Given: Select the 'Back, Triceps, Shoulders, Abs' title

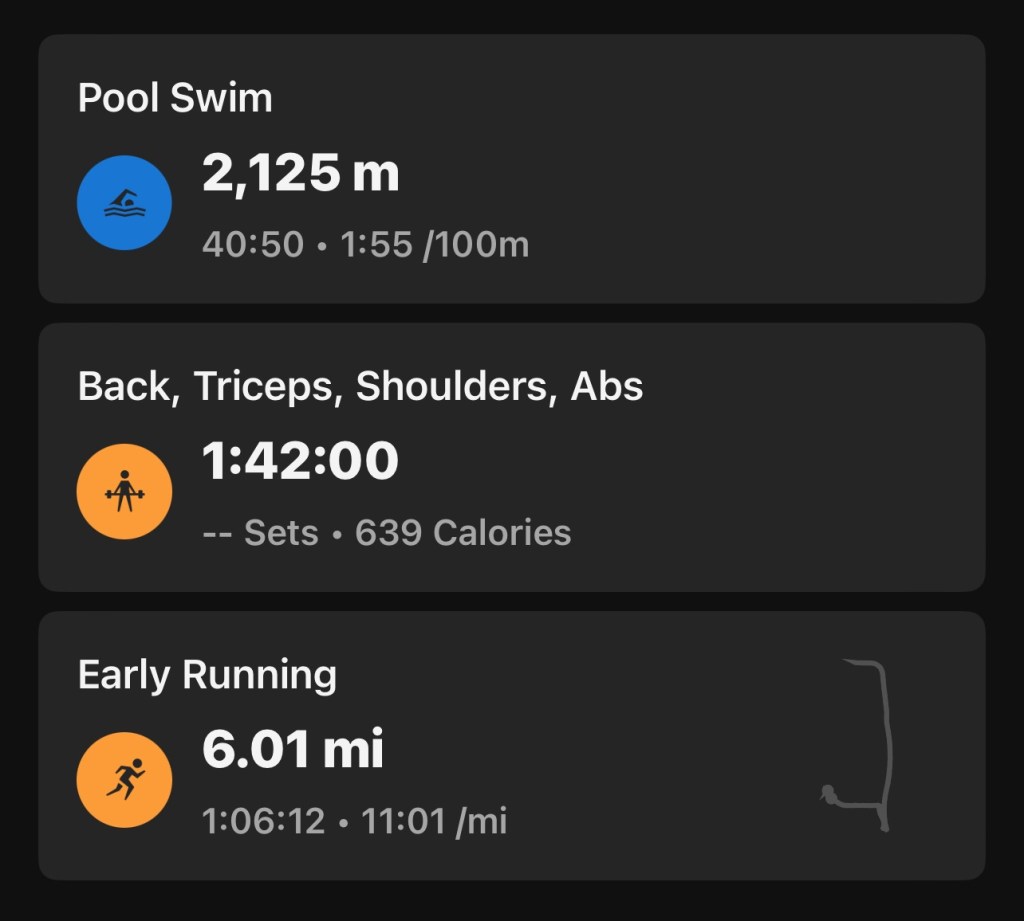Looking at the screenshot, I should coord(360,387).
